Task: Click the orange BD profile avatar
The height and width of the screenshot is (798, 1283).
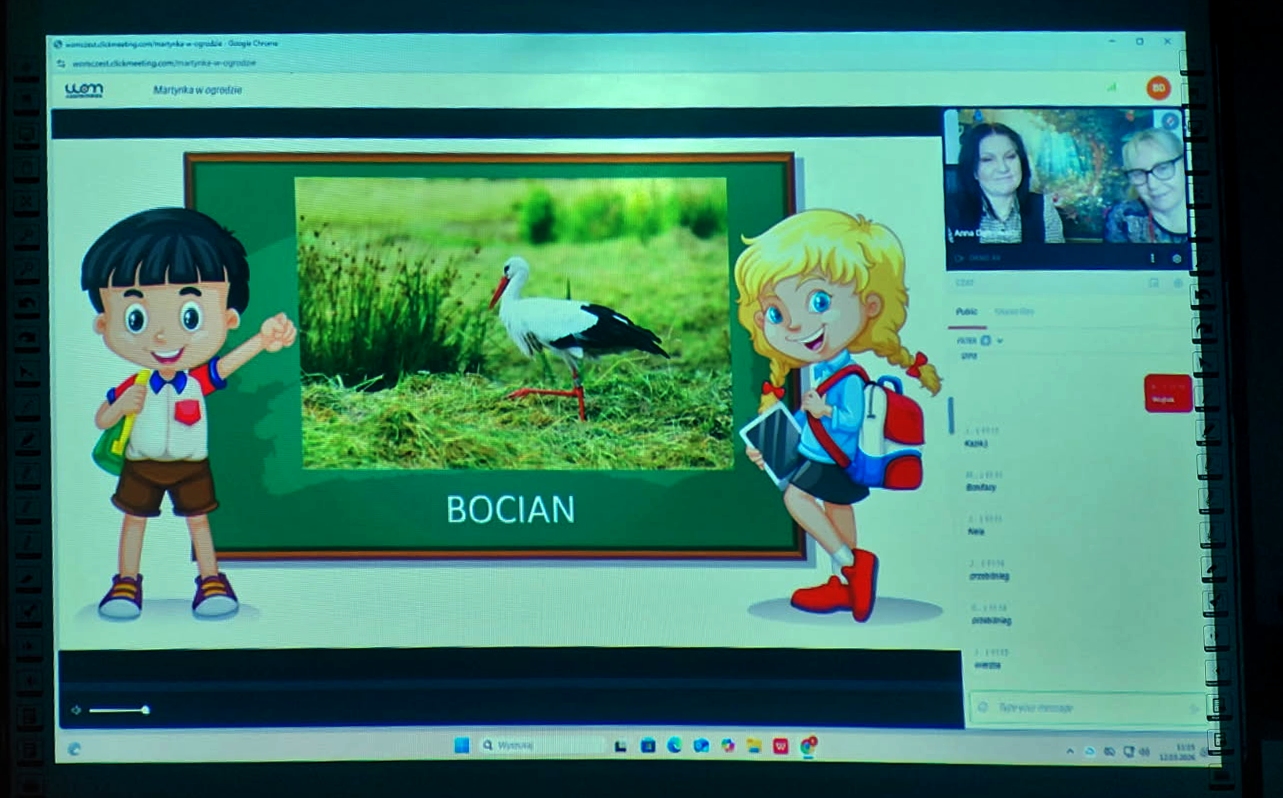Action: pos(1158,88)
